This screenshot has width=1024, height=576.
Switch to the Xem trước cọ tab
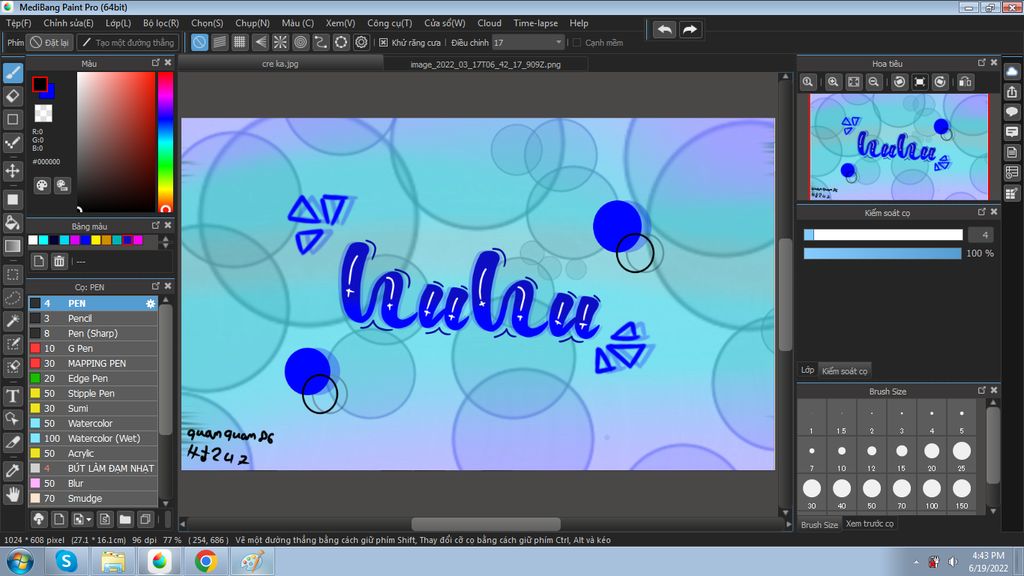point(869,524)
